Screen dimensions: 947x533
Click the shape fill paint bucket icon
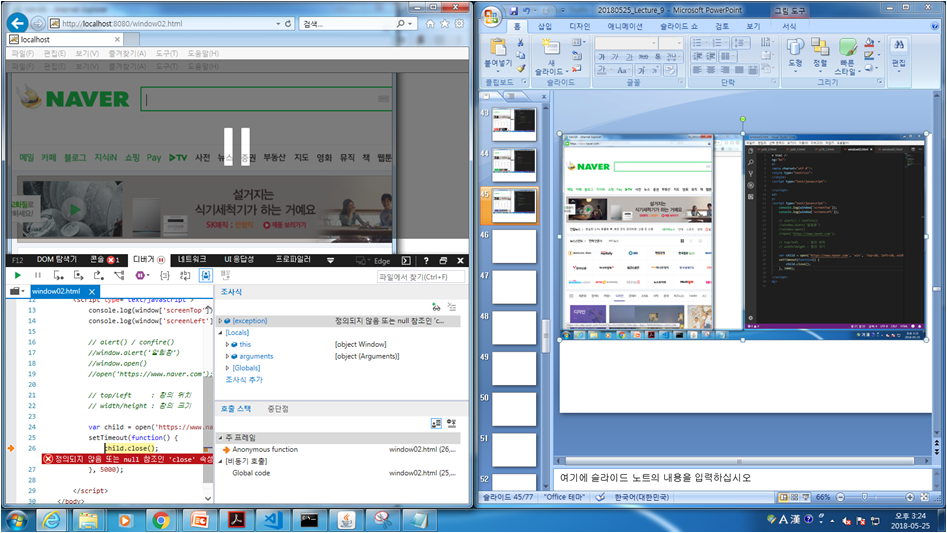point(870,43)
